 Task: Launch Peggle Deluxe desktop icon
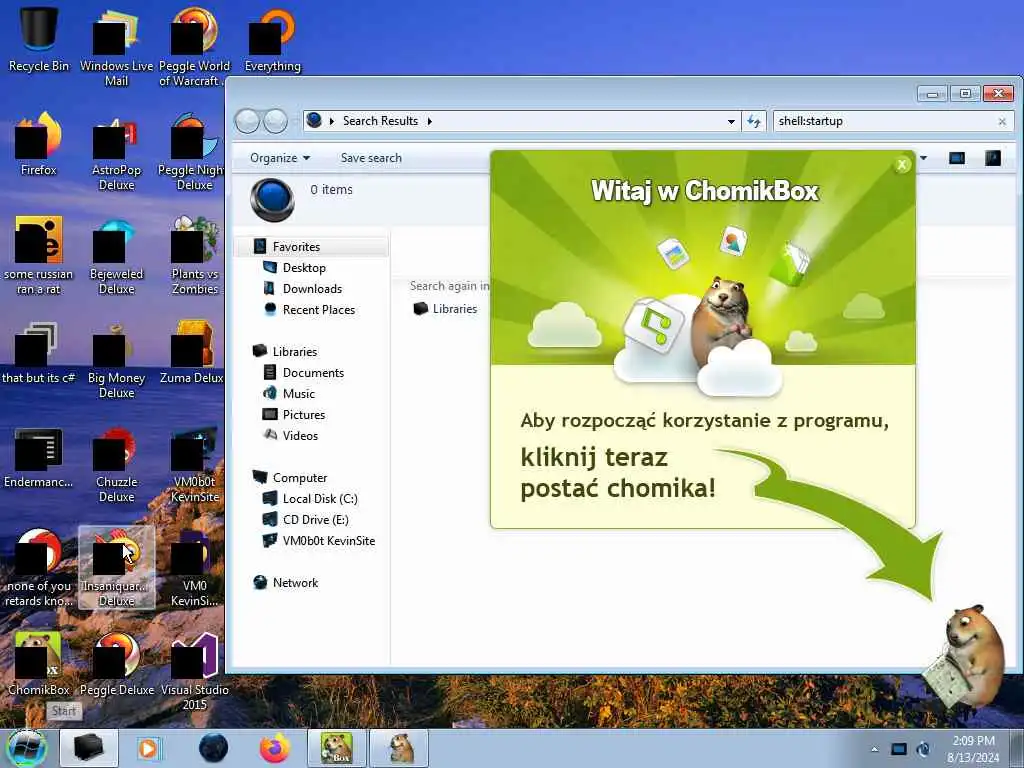(116, 663)
